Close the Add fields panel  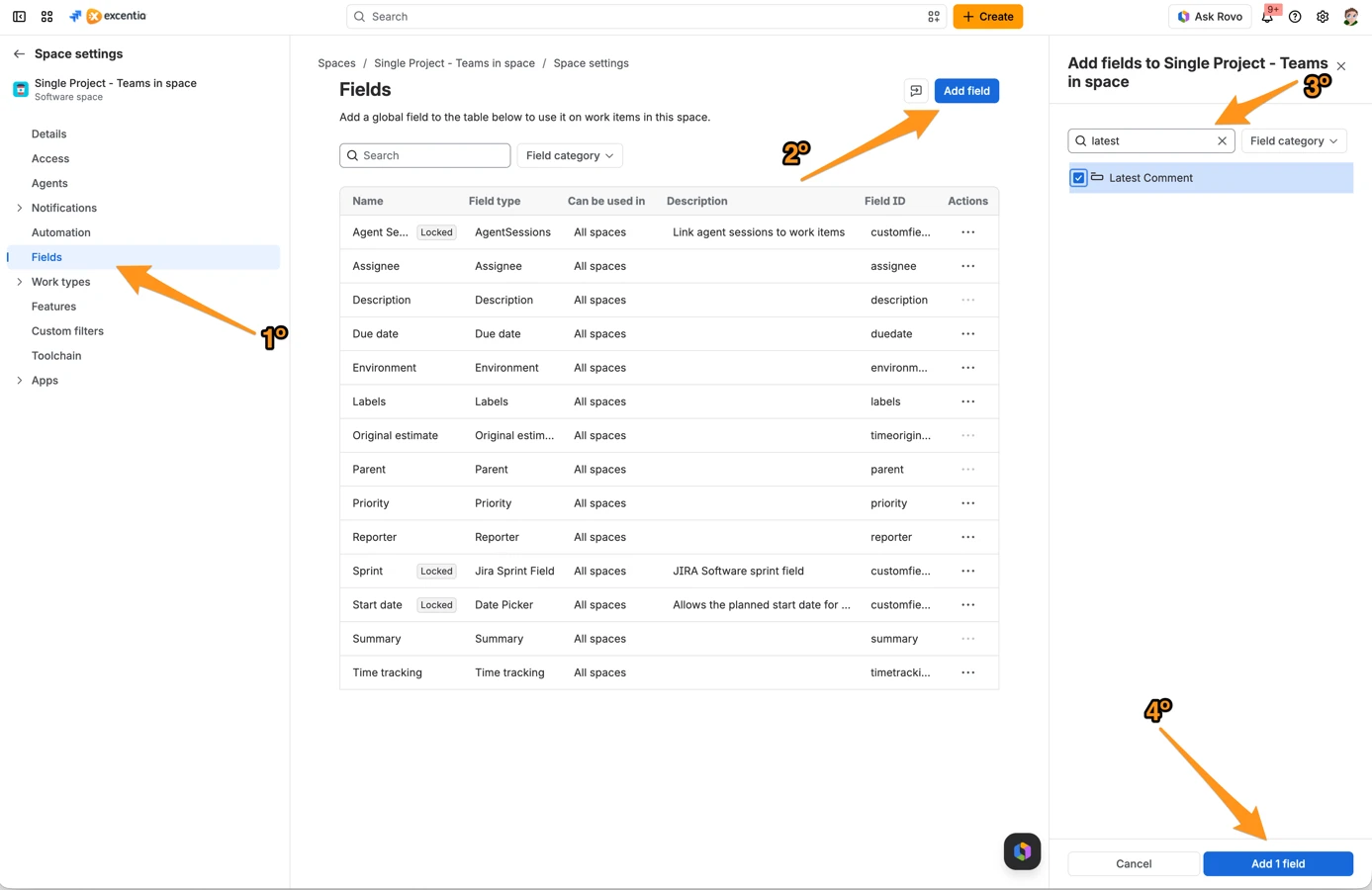pyautogui.click(x=1341, y=66)
